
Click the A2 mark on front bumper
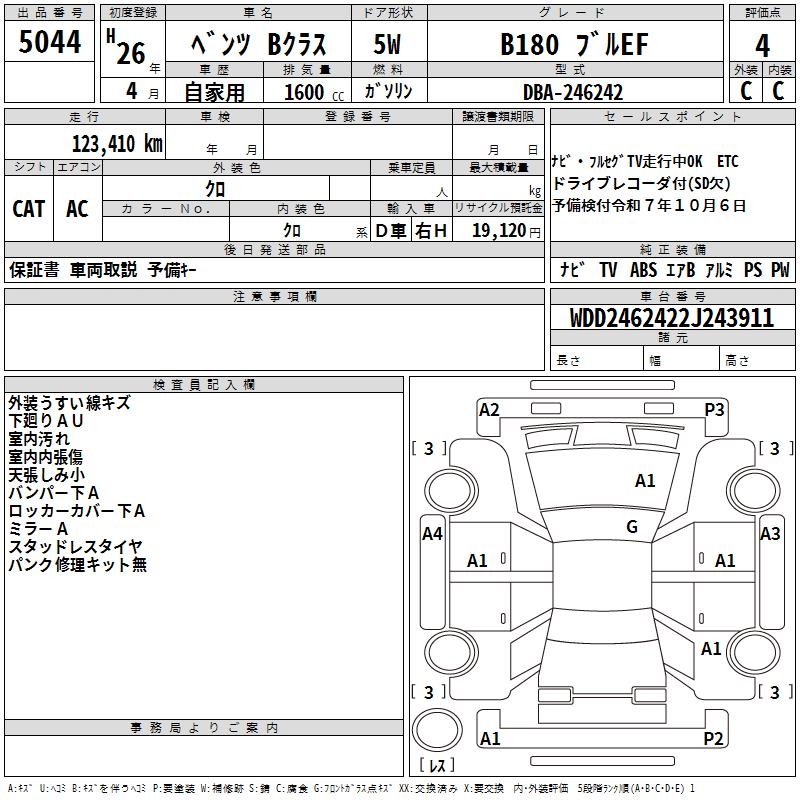[489, 410]
